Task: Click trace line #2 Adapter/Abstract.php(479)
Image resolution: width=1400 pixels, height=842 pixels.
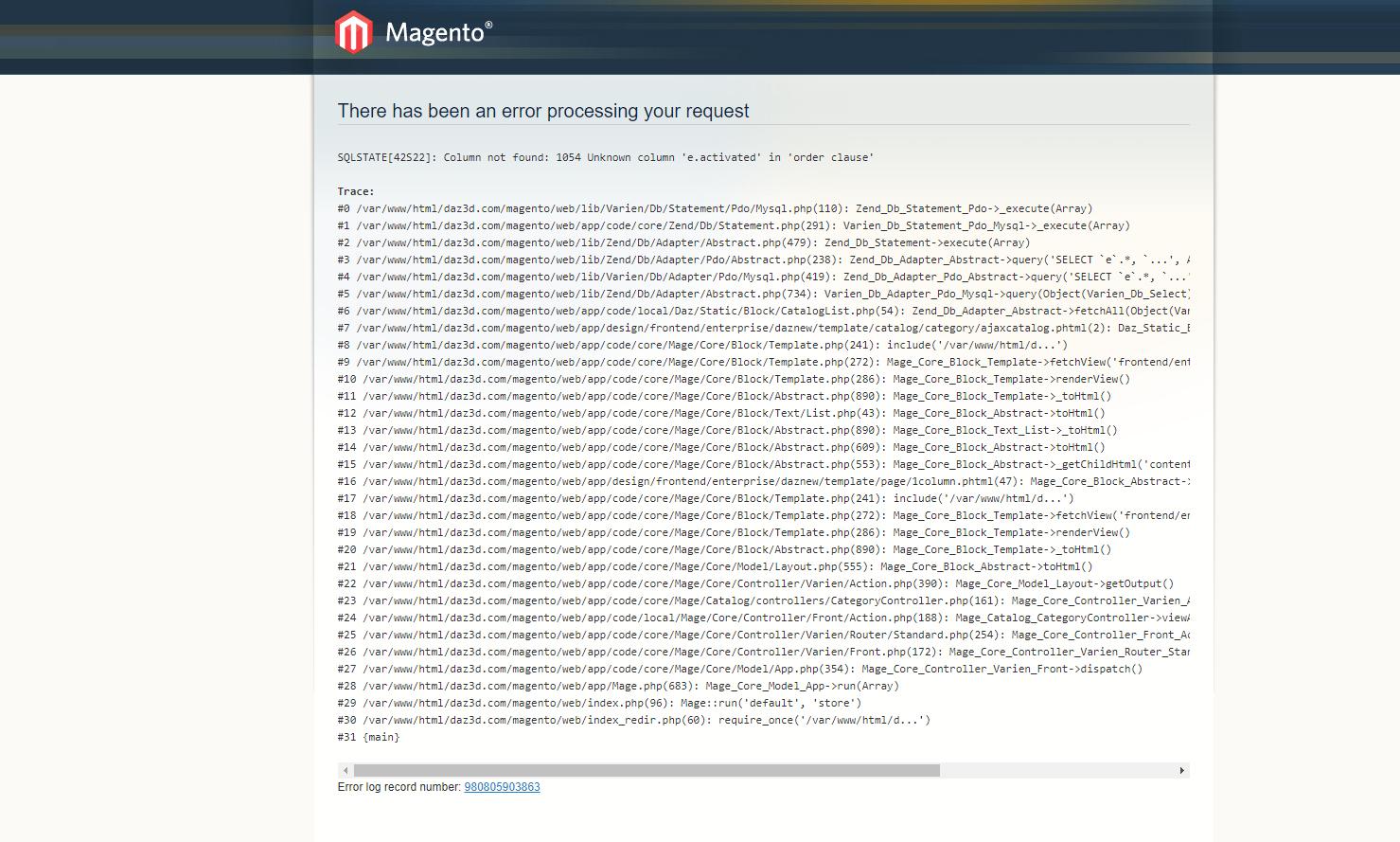Action: (683, 242)
